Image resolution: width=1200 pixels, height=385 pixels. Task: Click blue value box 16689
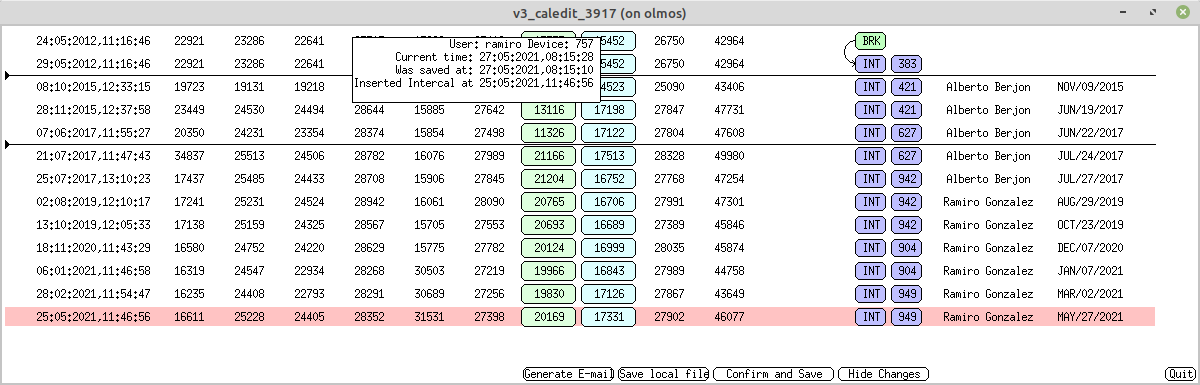point(609,225)
